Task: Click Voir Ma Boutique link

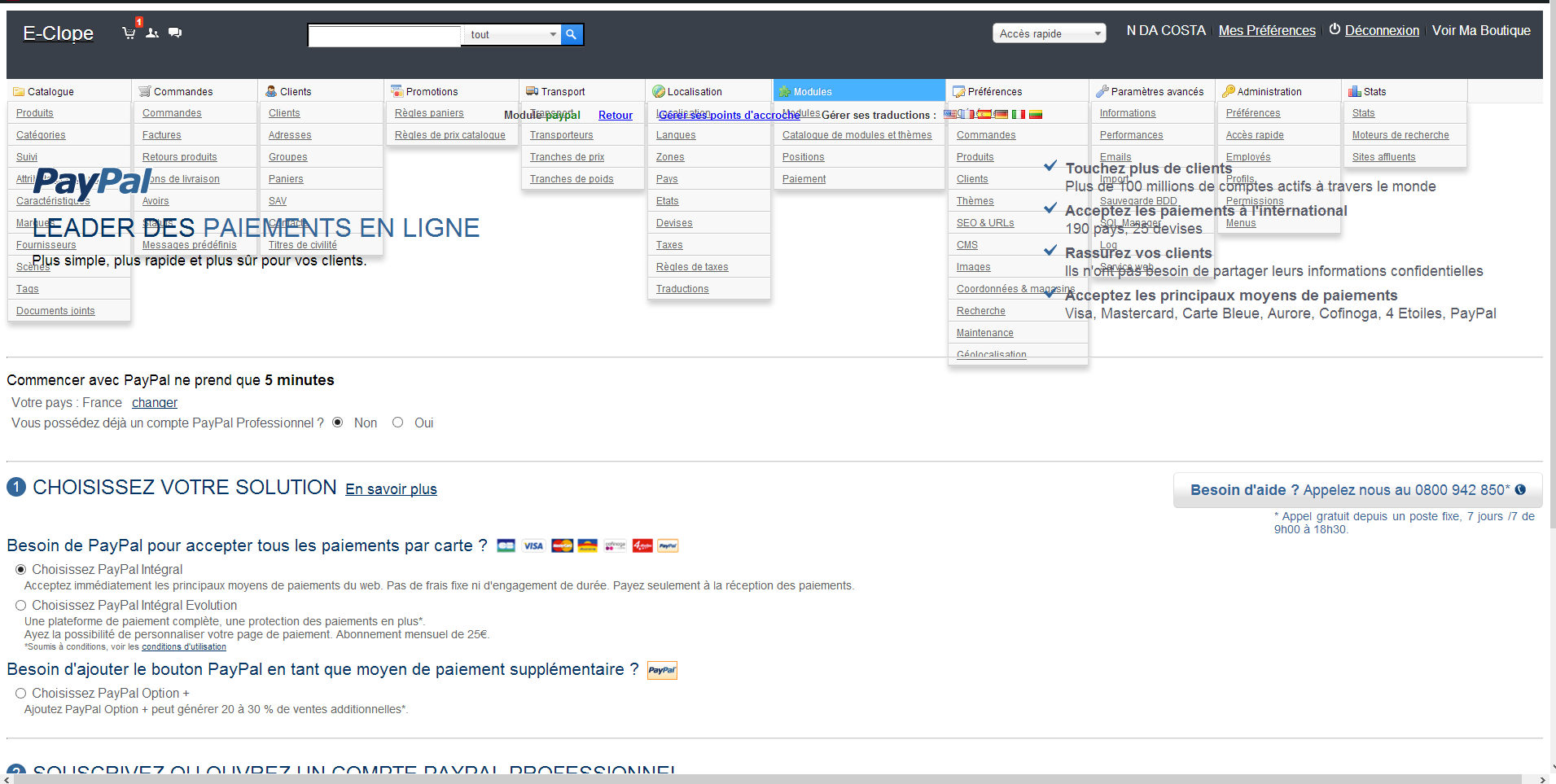Action: coord(1481,30)
